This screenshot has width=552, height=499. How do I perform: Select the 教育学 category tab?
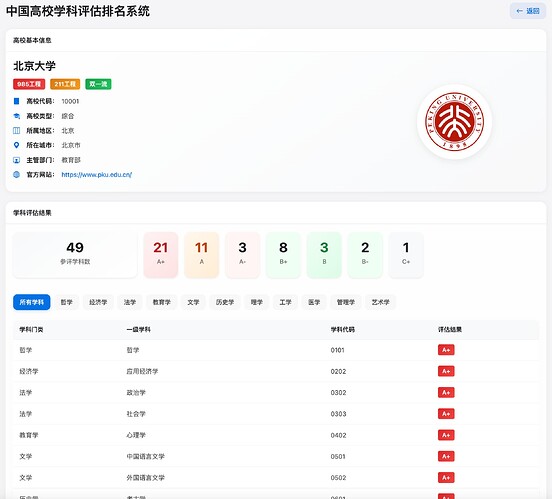(x=162, y=302)
